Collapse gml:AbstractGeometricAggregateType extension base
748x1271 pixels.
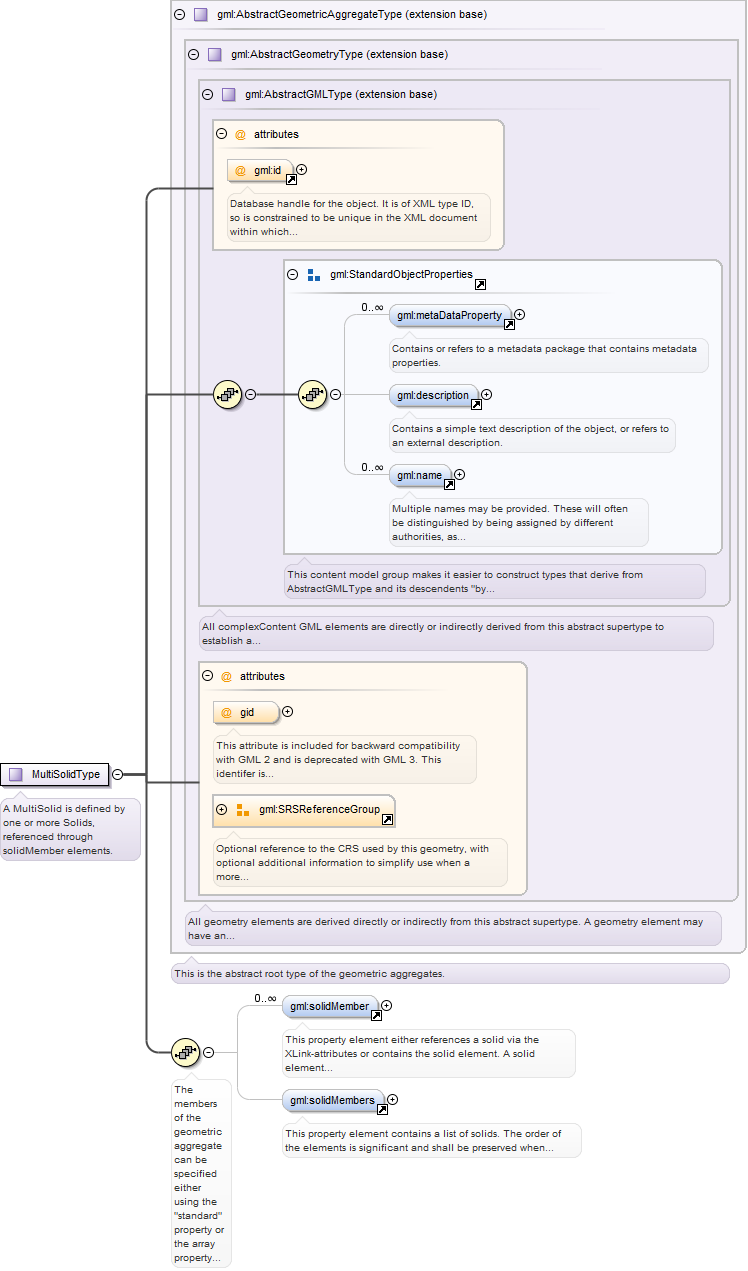(179, 15)
